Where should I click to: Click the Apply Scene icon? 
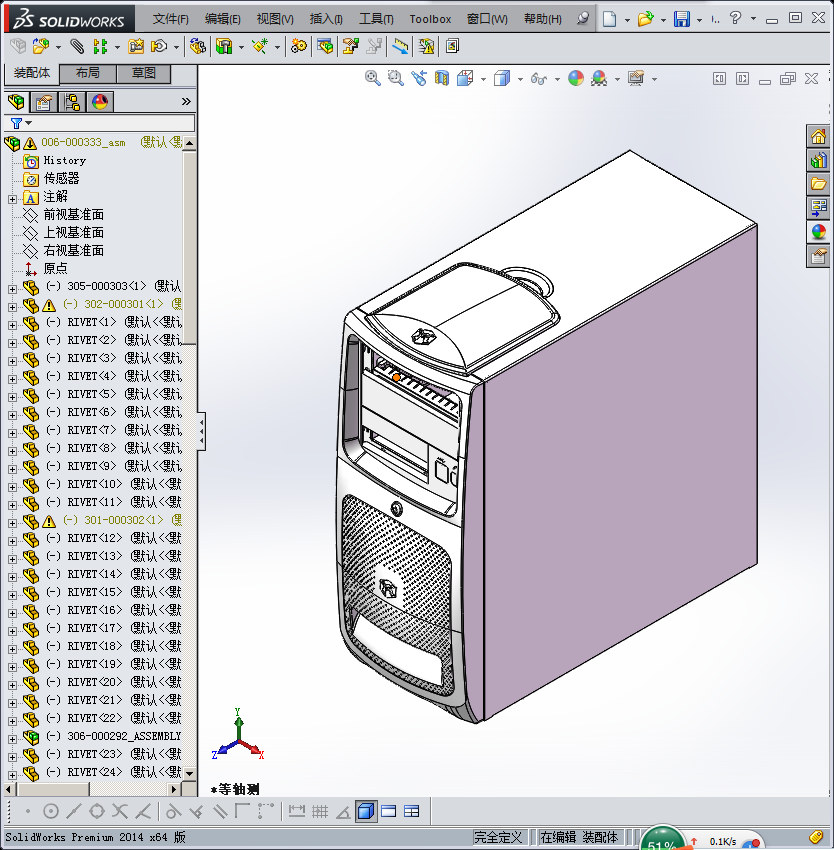point(599,79)
